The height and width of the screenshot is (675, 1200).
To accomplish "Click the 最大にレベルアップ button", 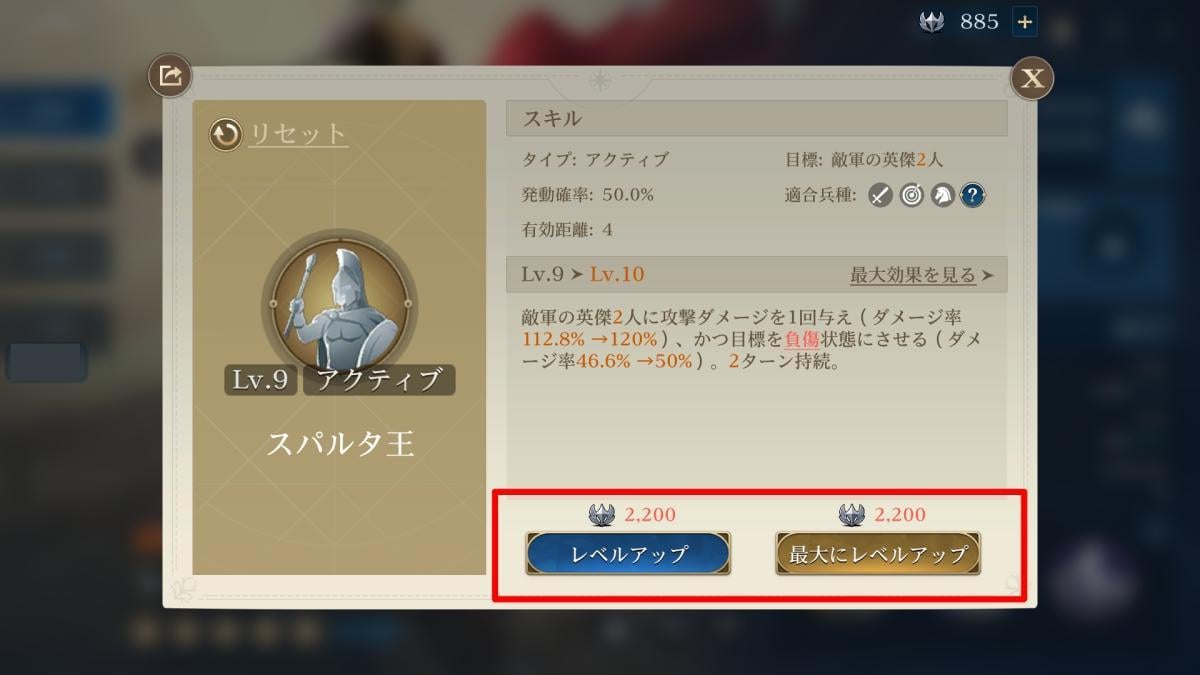I will pos(878,553).
